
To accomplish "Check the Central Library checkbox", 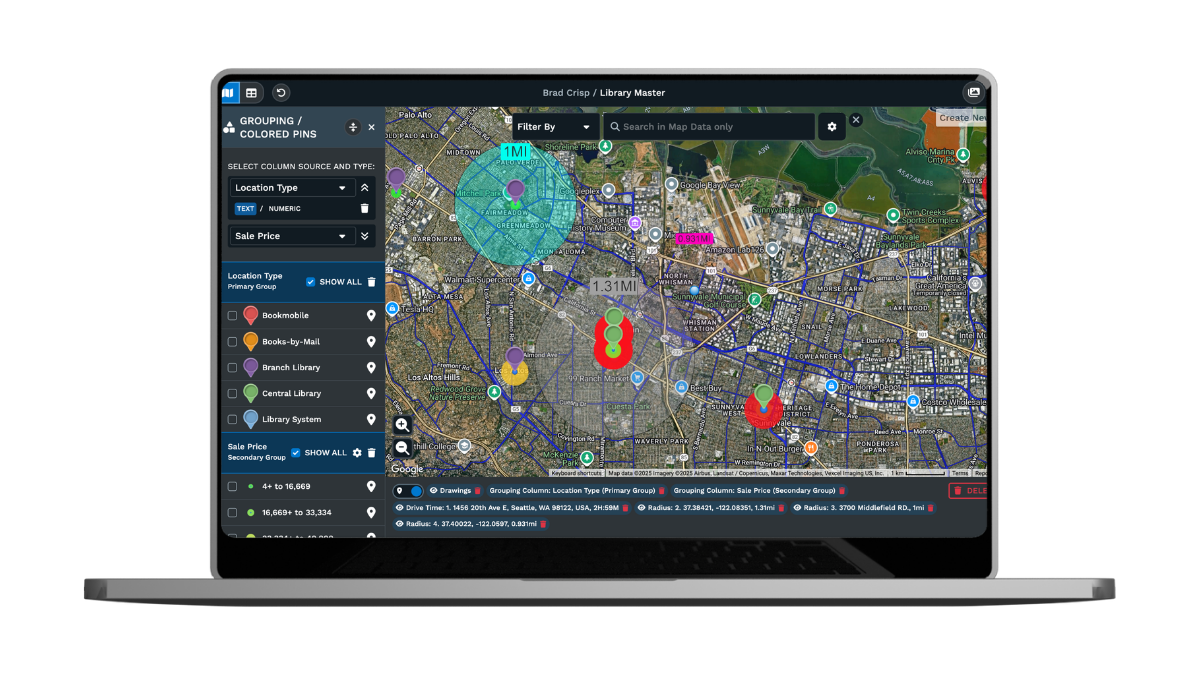I will [x=233, y=394].
